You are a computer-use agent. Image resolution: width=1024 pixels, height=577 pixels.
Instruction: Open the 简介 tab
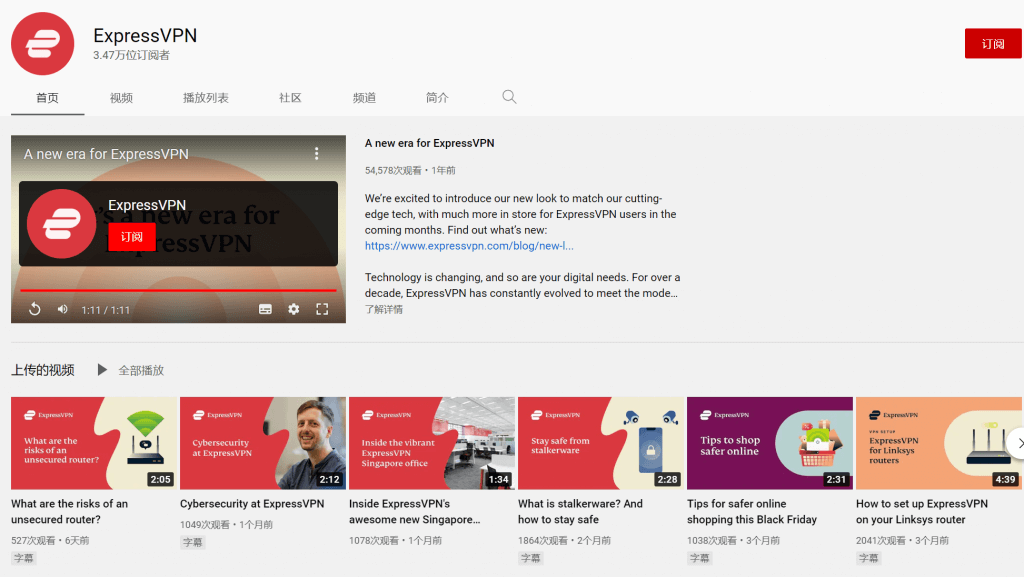click(438, 98)
